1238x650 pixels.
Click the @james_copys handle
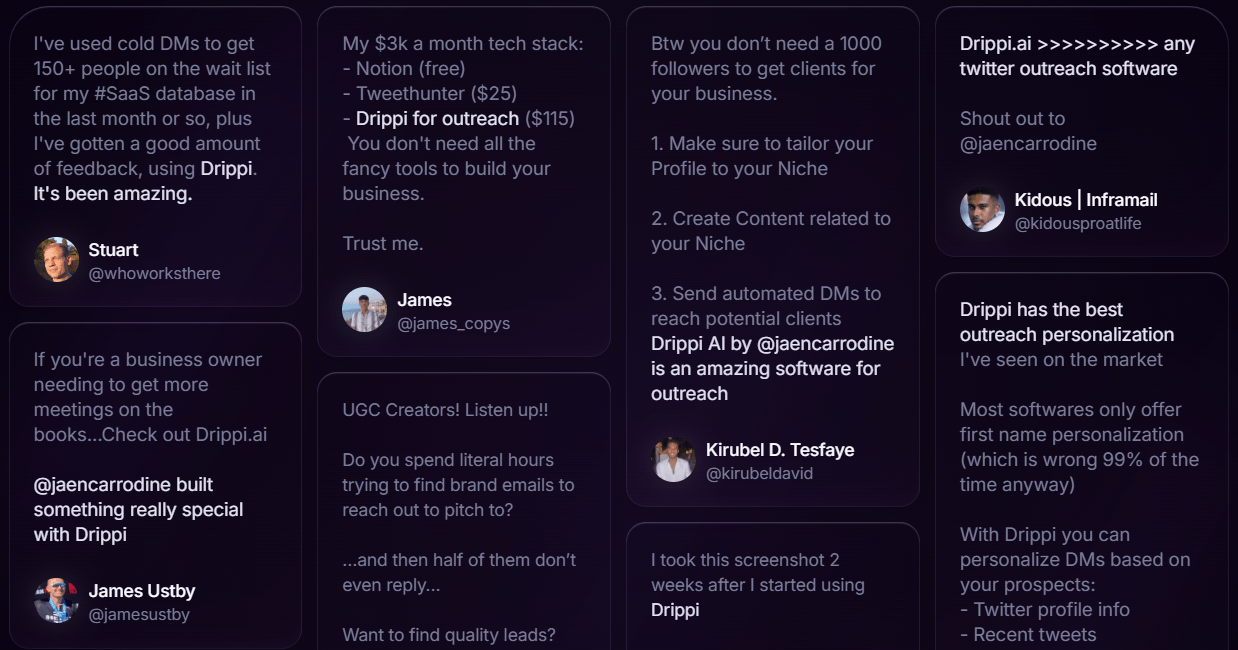[x=453, y=323]
